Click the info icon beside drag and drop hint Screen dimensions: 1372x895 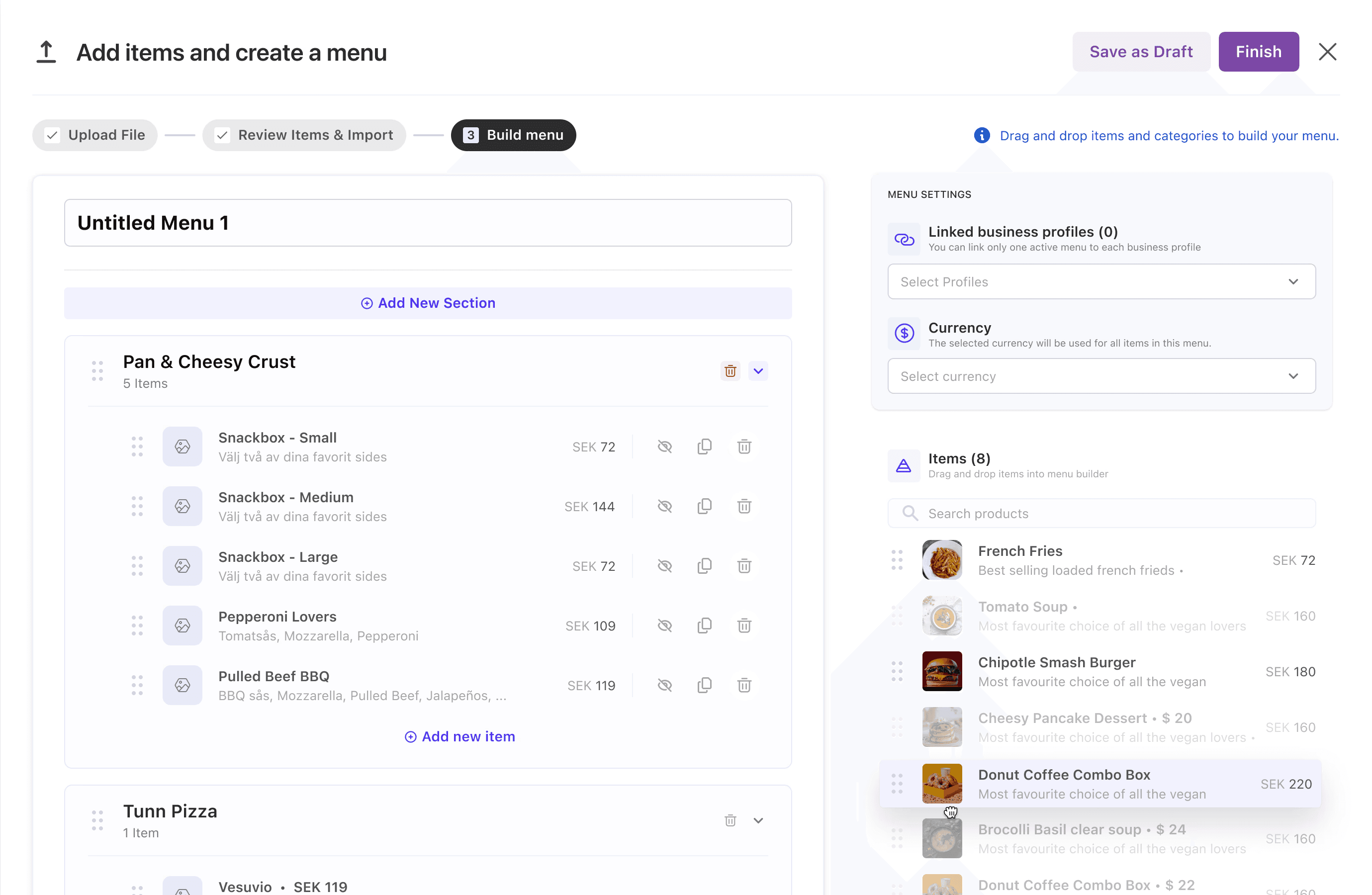pos(982,135)
